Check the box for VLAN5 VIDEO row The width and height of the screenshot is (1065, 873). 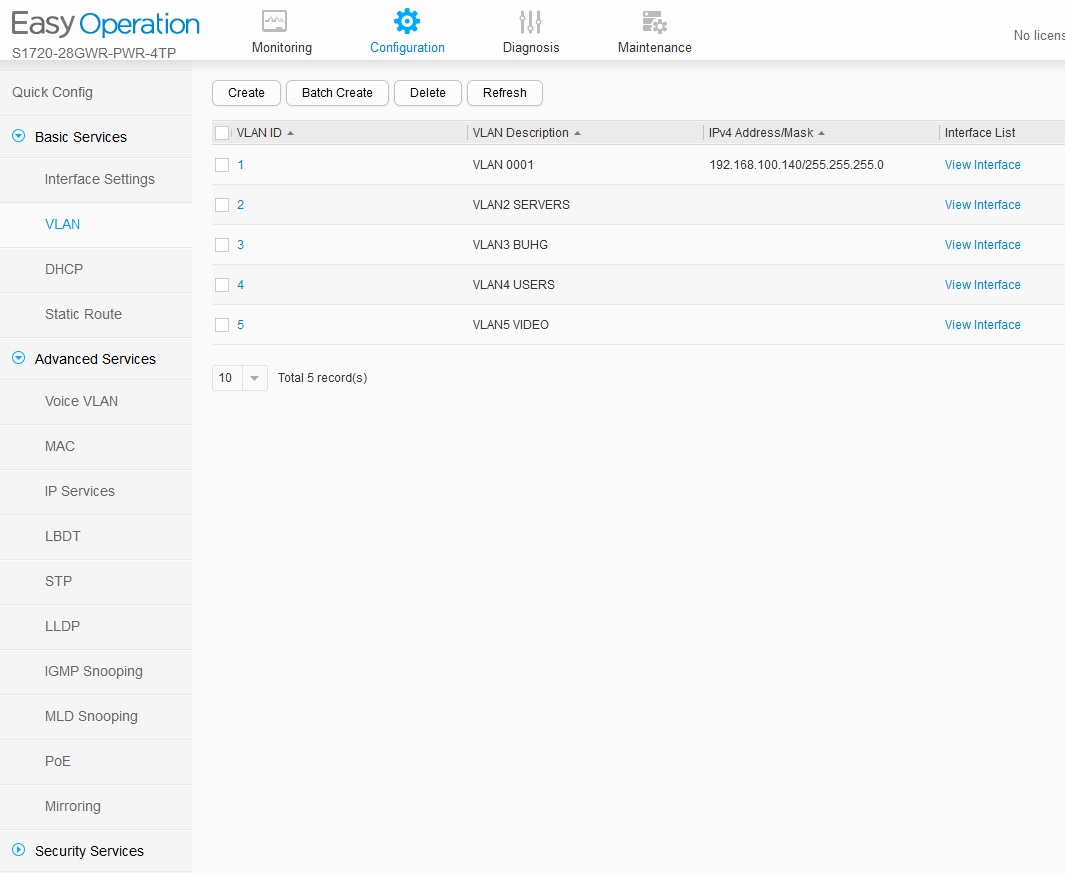[222, 325]
